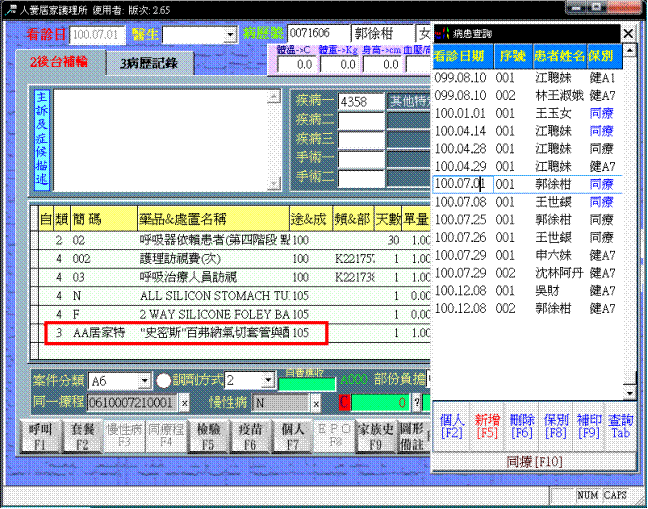Click the 同療 [F10] button
Screen dimensions: 648x509
point(533,461)
